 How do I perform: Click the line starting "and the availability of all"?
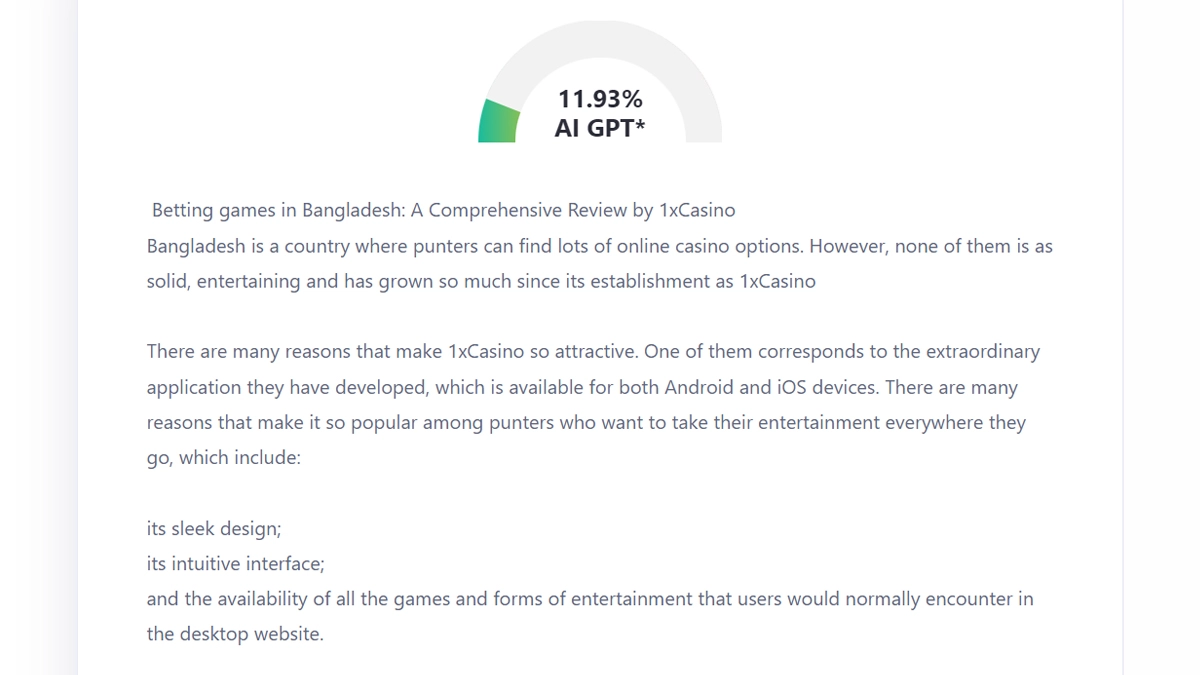[x=590, y=599]
